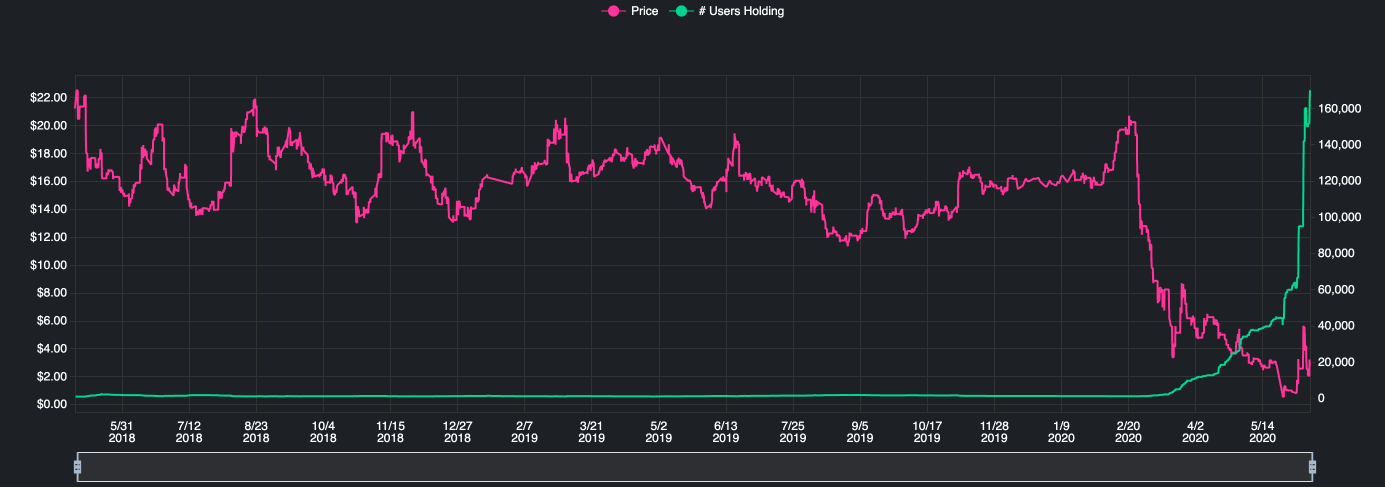
Task: Grab the left range slider handle
Action: [77, 467]
